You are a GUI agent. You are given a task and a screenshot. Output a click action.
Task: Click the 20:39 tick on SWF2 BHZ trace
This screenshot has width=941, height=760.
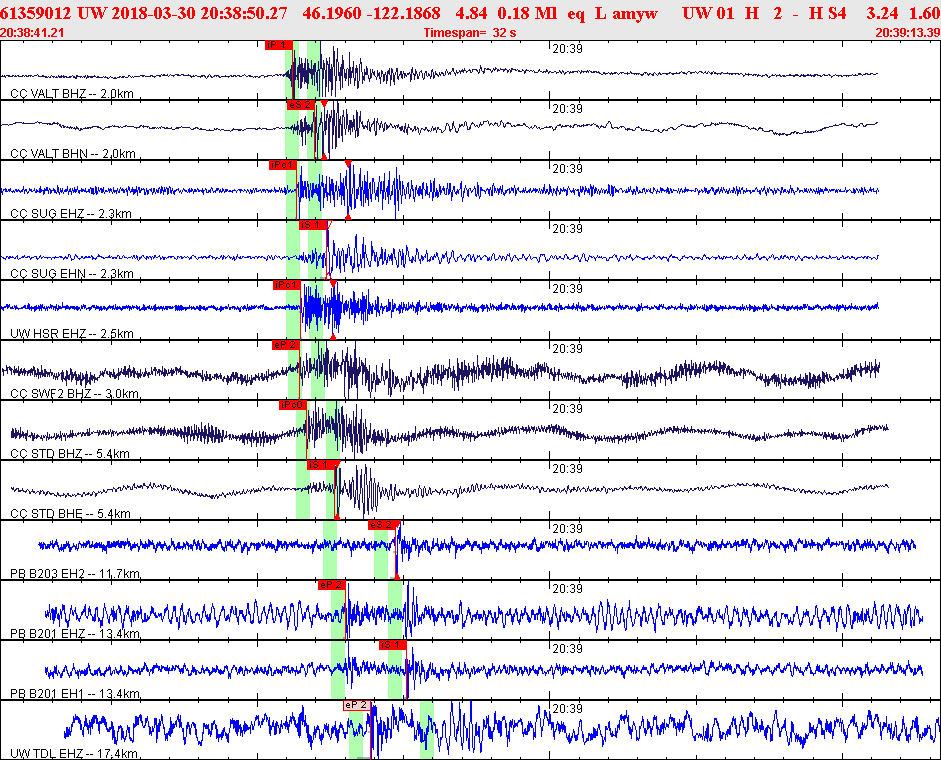click(x=567, y=349)
